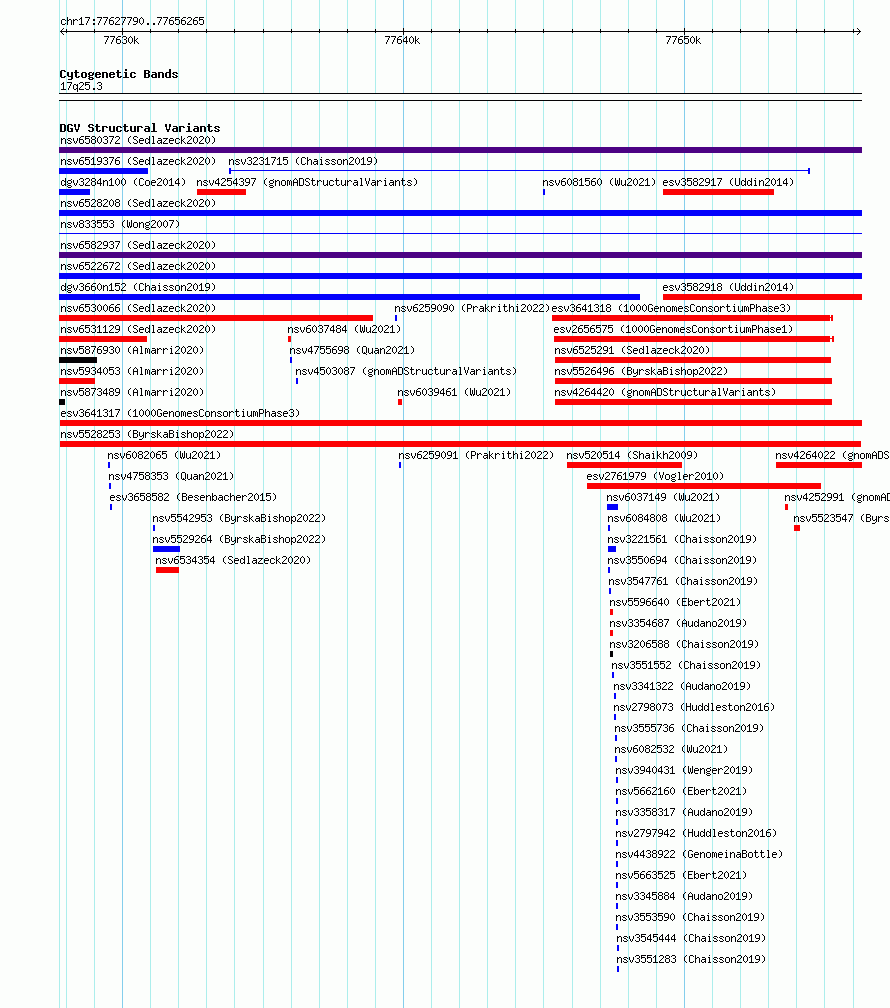Click the 77640k ruler position label
This screenshot has height=1008, width=890.
403,40
